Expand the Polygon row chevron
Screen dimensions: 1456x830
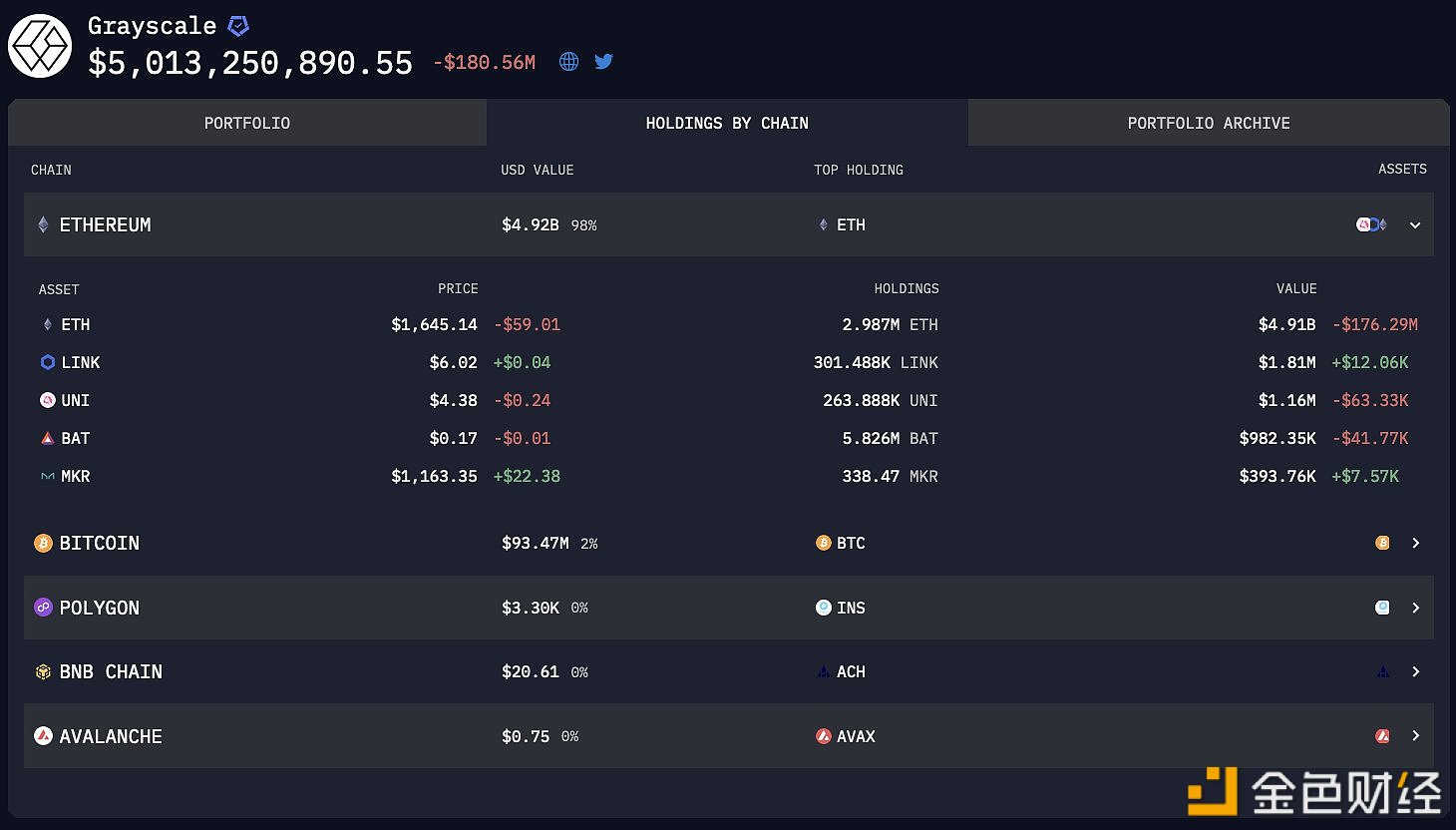click(x=1415, y=608)
